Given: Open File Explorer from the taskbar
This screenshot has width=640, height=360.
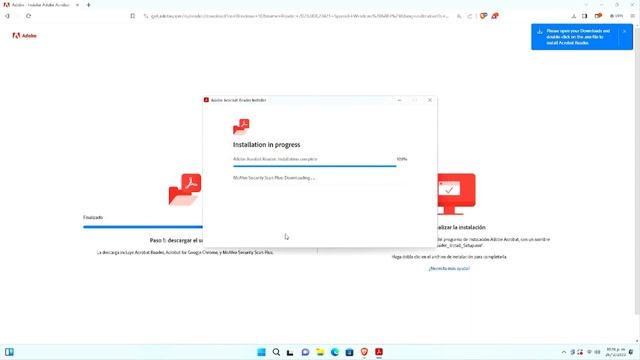Looking at the screenshot, I should coord(320,352).
